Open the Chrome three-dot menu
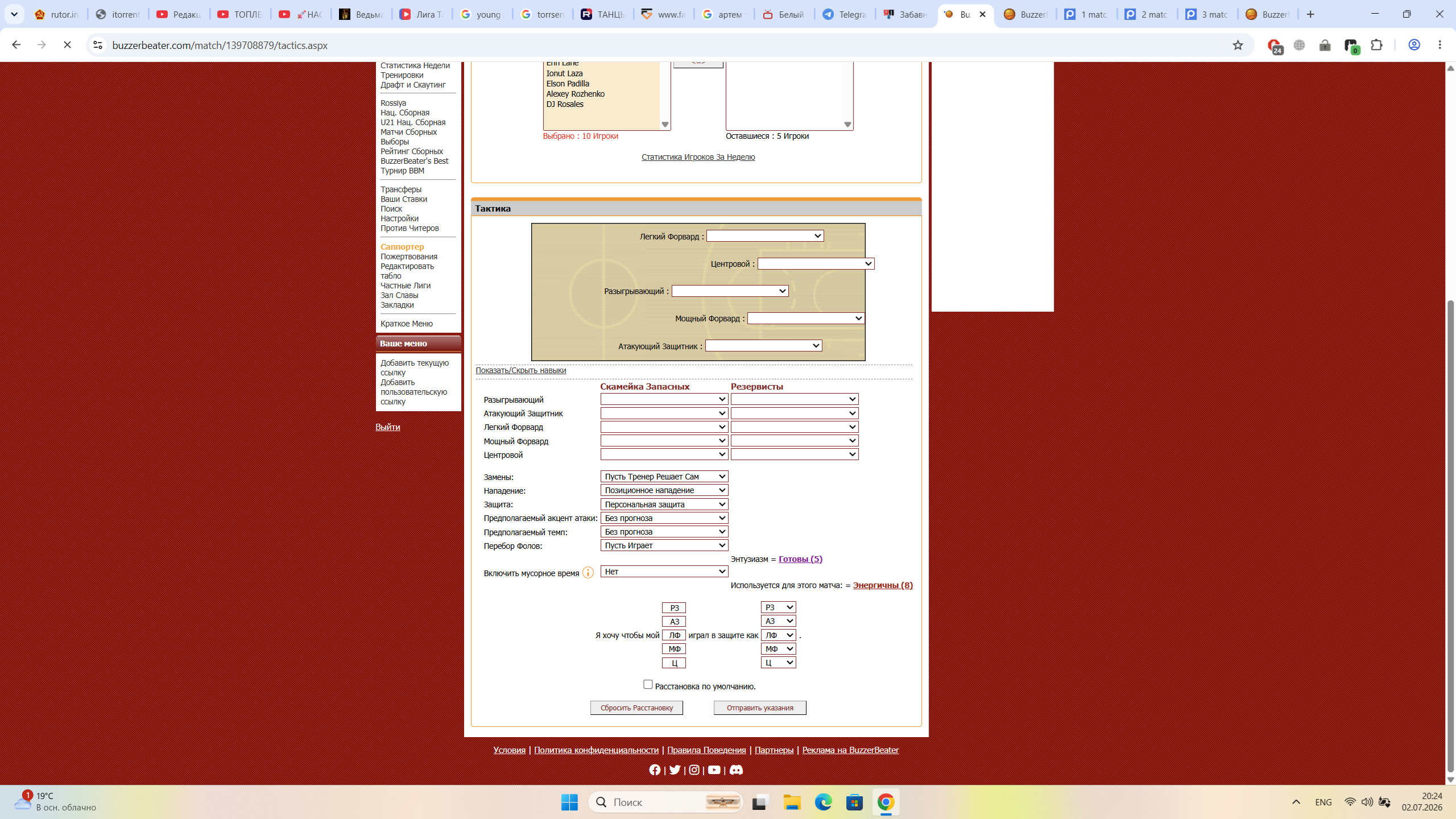1456x819 pixels. (x=1440, y=45)
